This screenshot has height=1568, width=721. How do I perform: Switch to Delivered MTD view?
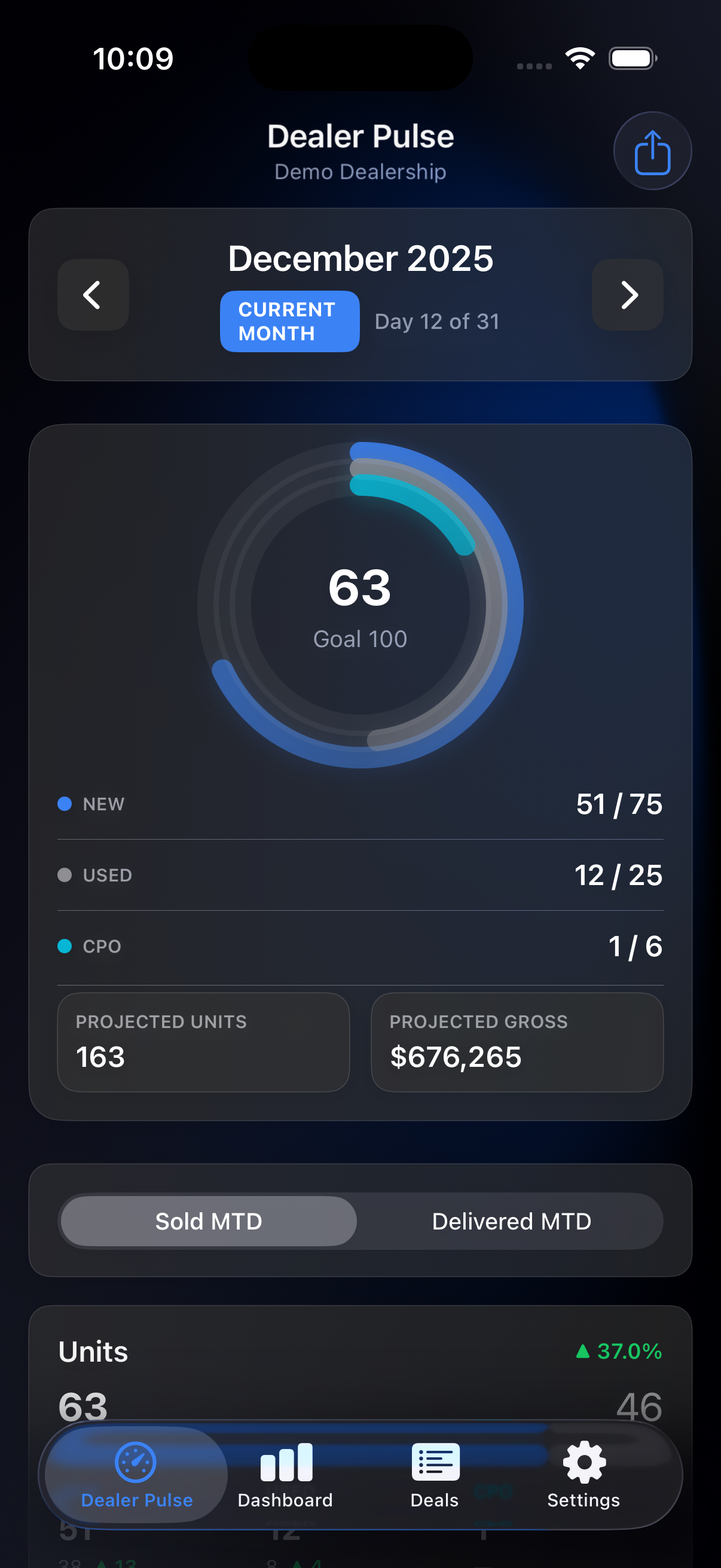[x=511, y=1221]
